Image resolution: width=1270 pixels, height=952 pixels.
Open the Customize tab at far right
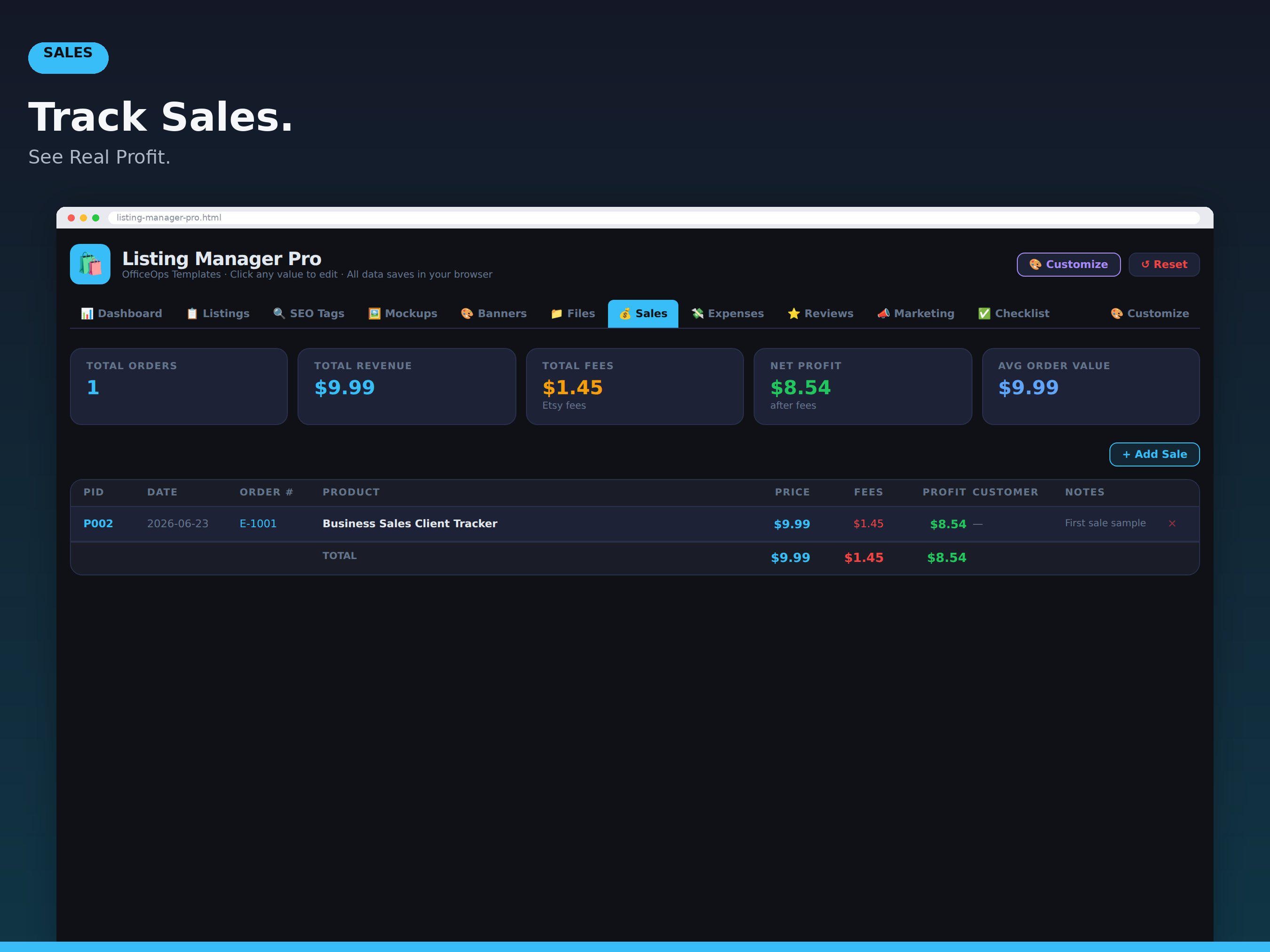coord(1150,313)
